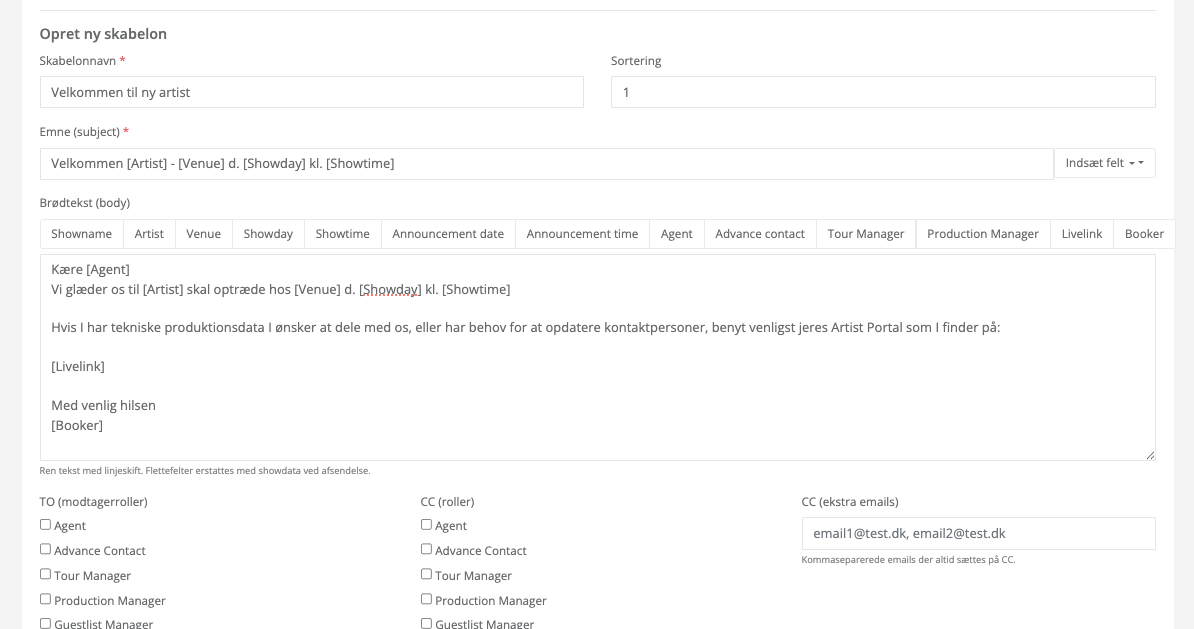Select the Showtime merge field tab

click(x=342, y=233)
